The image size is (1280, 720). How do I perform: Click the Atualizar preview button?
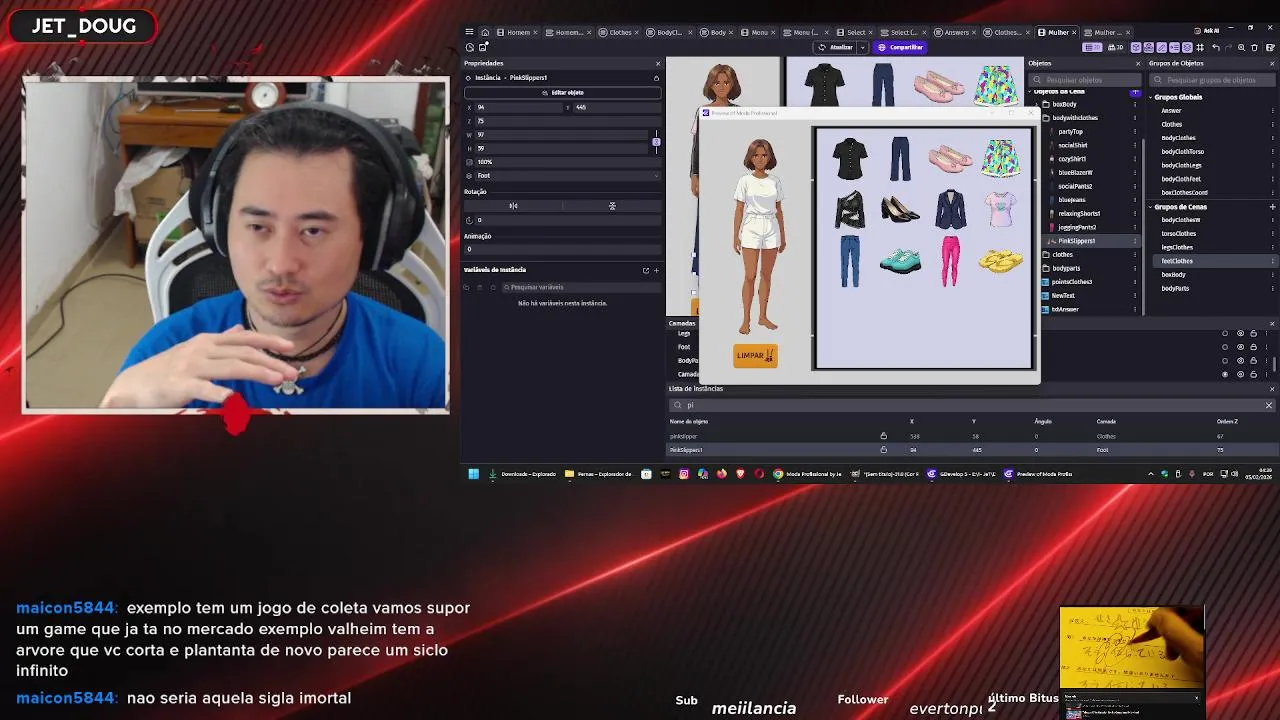point(836,47)
